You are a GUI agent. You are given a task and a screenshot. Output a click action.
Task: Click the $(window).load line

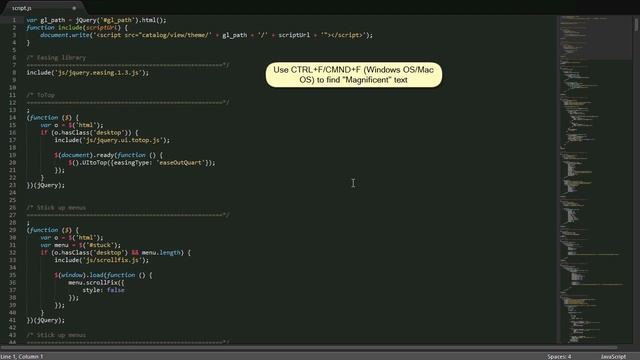coord(103,275)
